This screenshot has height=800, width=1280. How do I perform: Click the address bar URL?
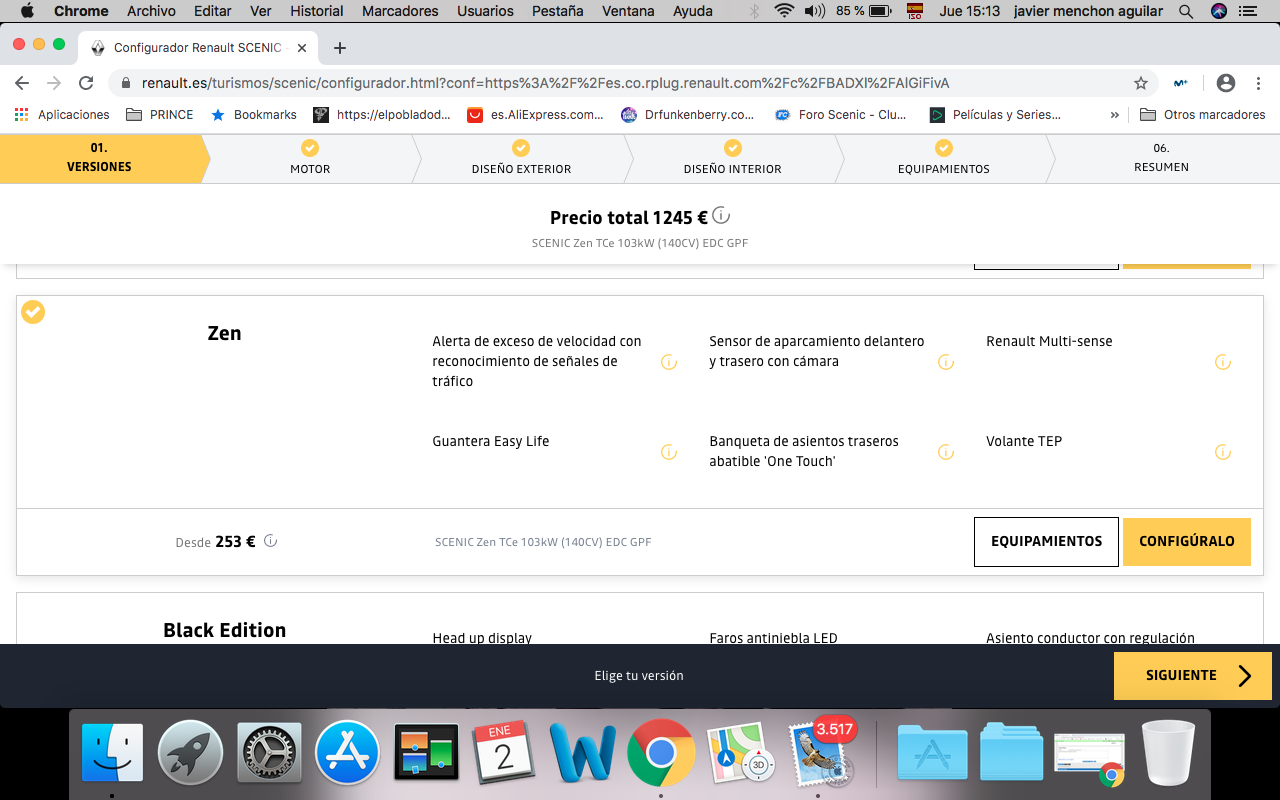click(545, 83)
